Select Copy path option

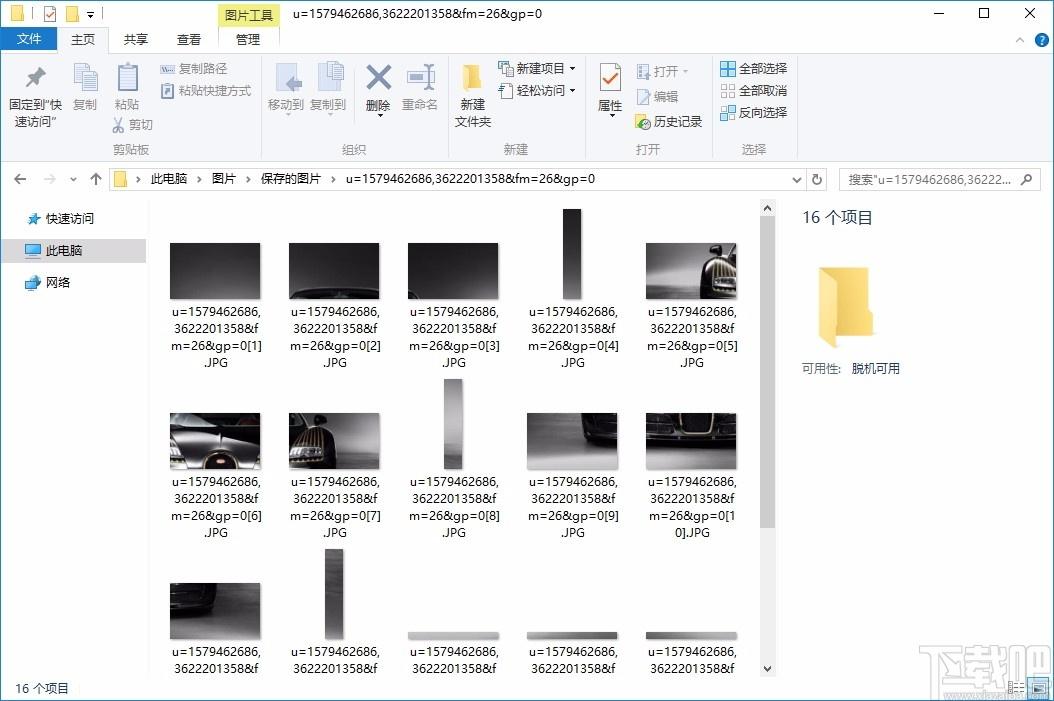click(194, 69)
